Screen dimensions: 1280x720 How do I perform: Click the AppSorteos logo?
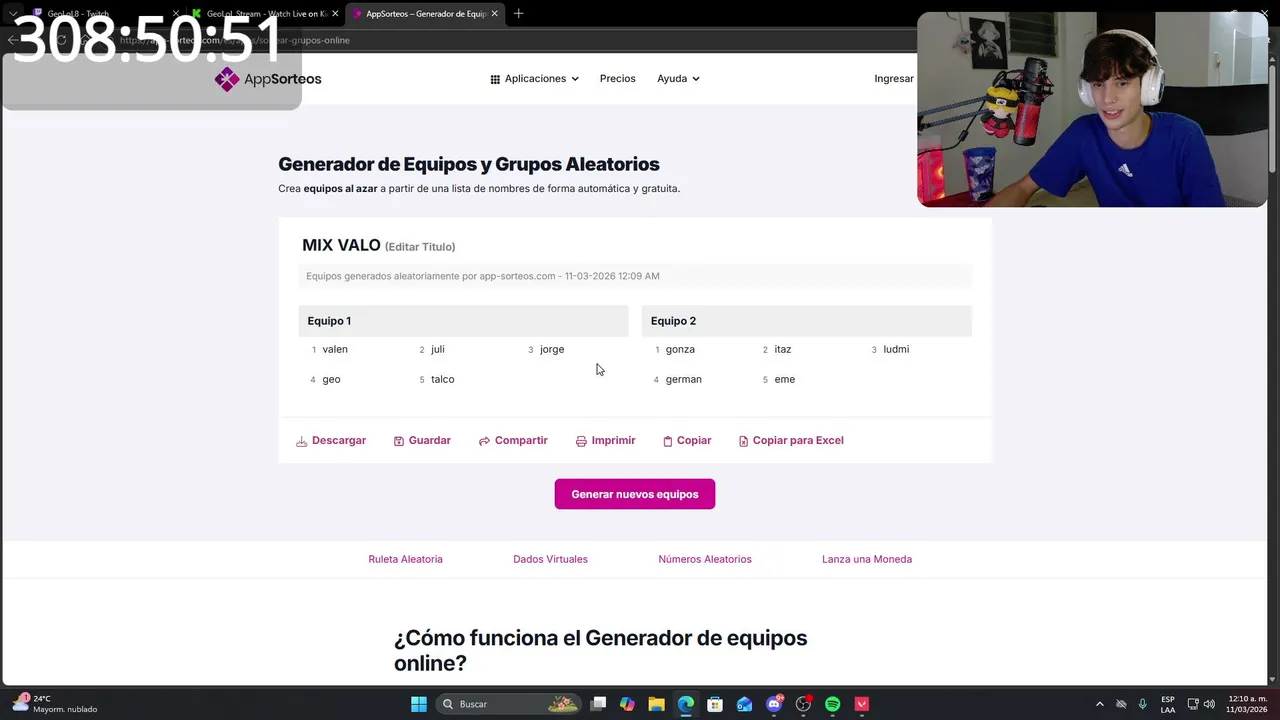(268, 79)
